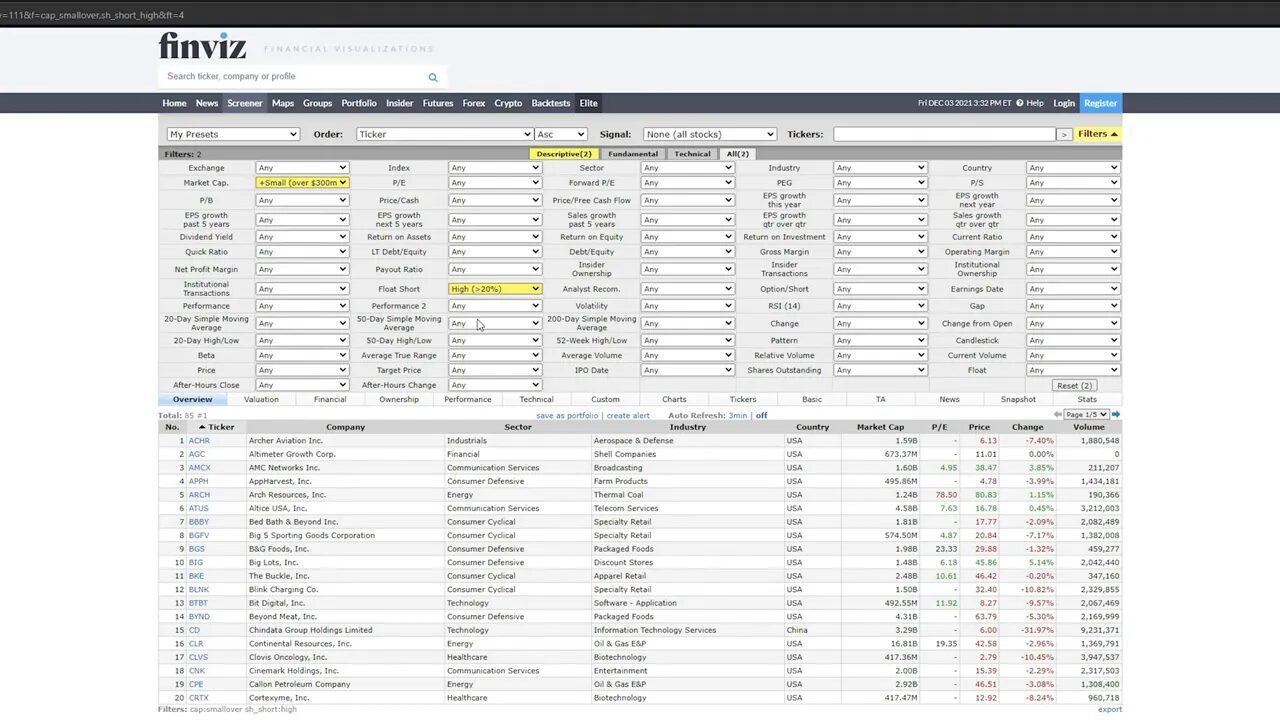Viewport: 1280px width, 720px height.
Task: Click the search magnifying glass icon
Action: 433,77
